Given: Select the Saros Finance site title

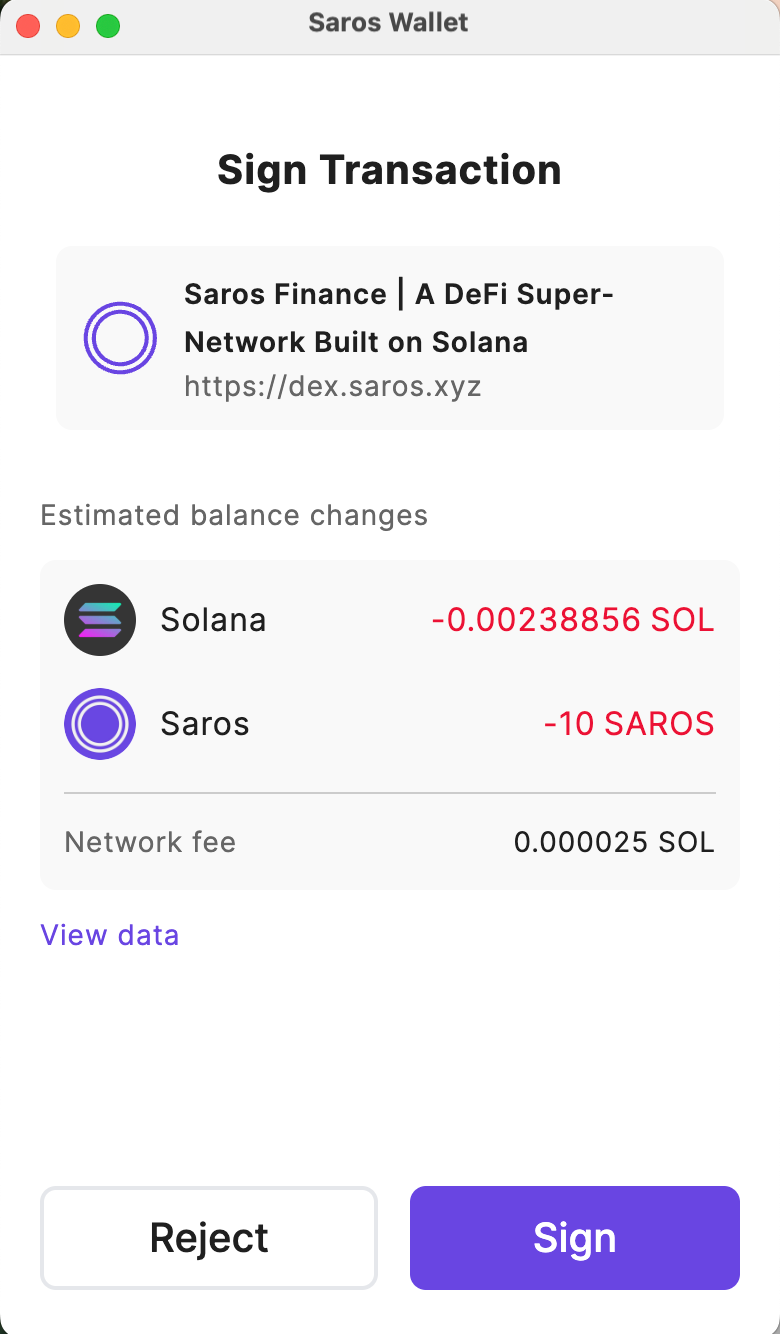Looking at the screenshot, I should [398, 318].
